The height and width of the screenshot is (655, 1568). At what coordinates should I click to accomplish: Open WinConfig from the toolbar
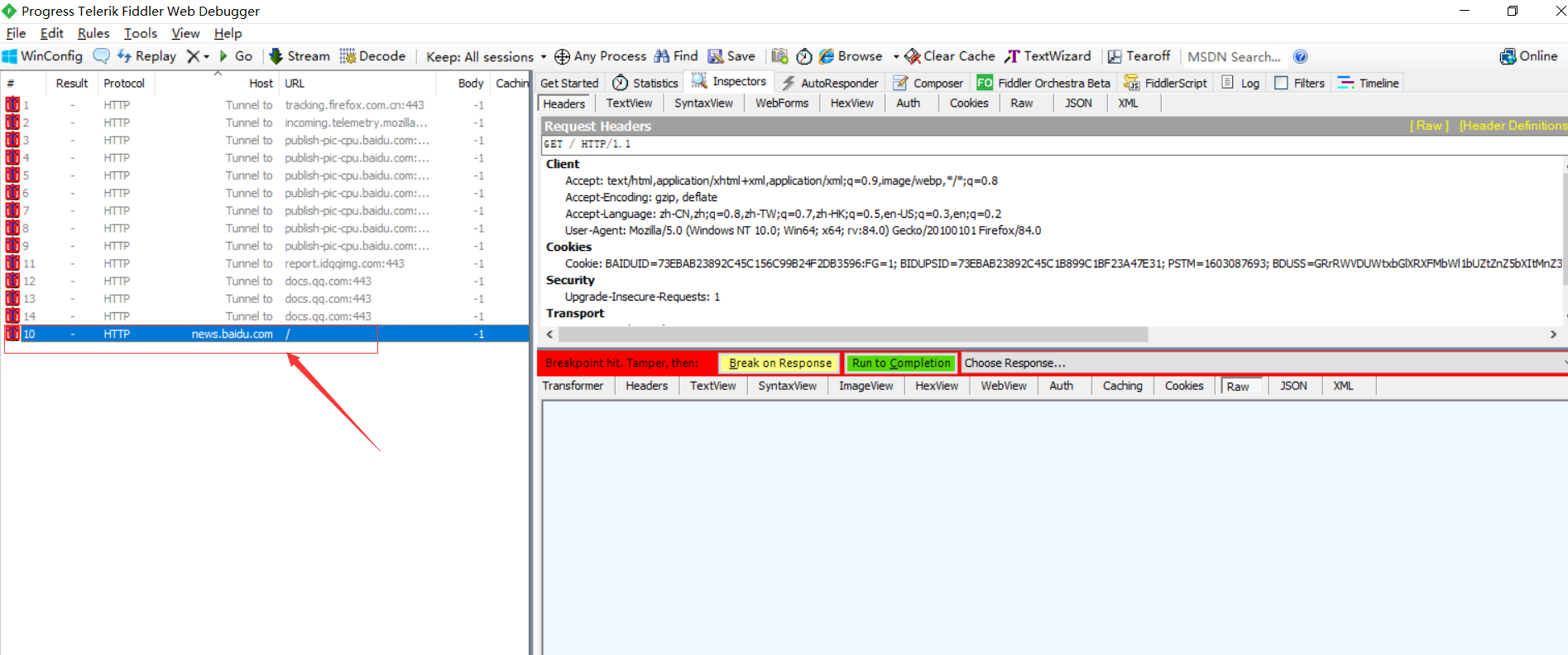[x=42, y=56]
